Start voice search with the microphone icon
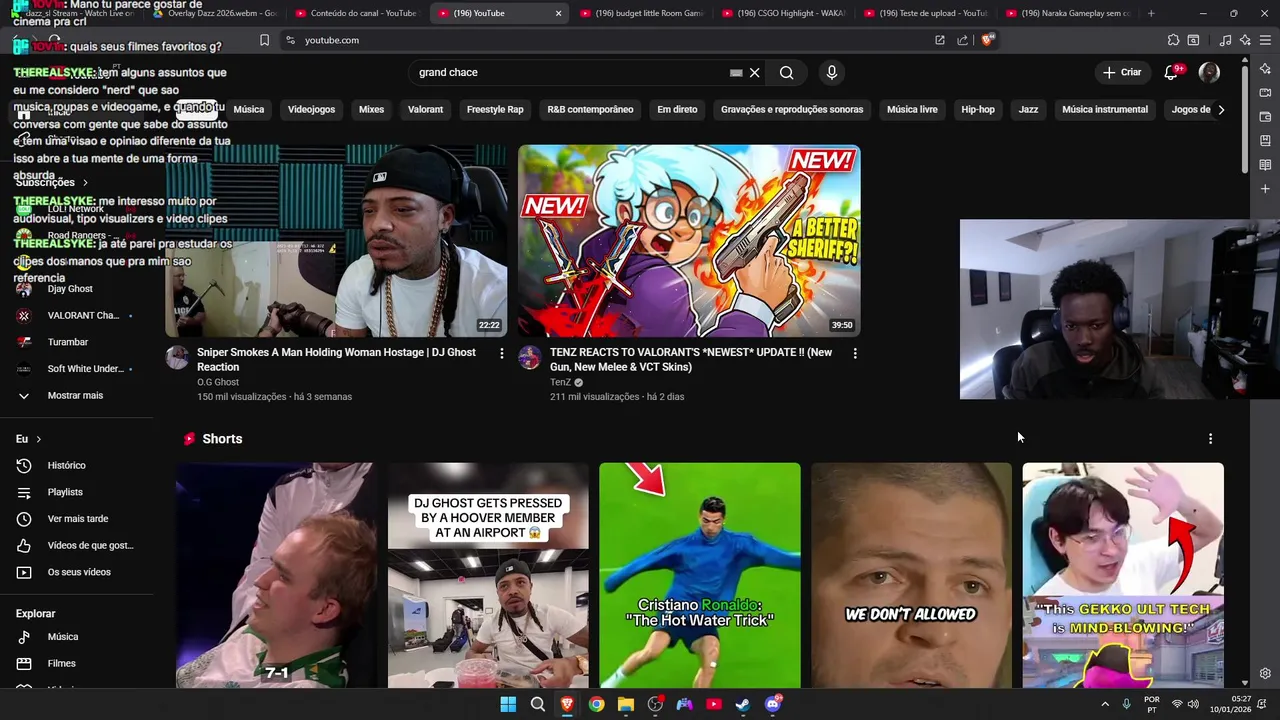This screenshot has height=720, width=1280. (x=831, y=72)
